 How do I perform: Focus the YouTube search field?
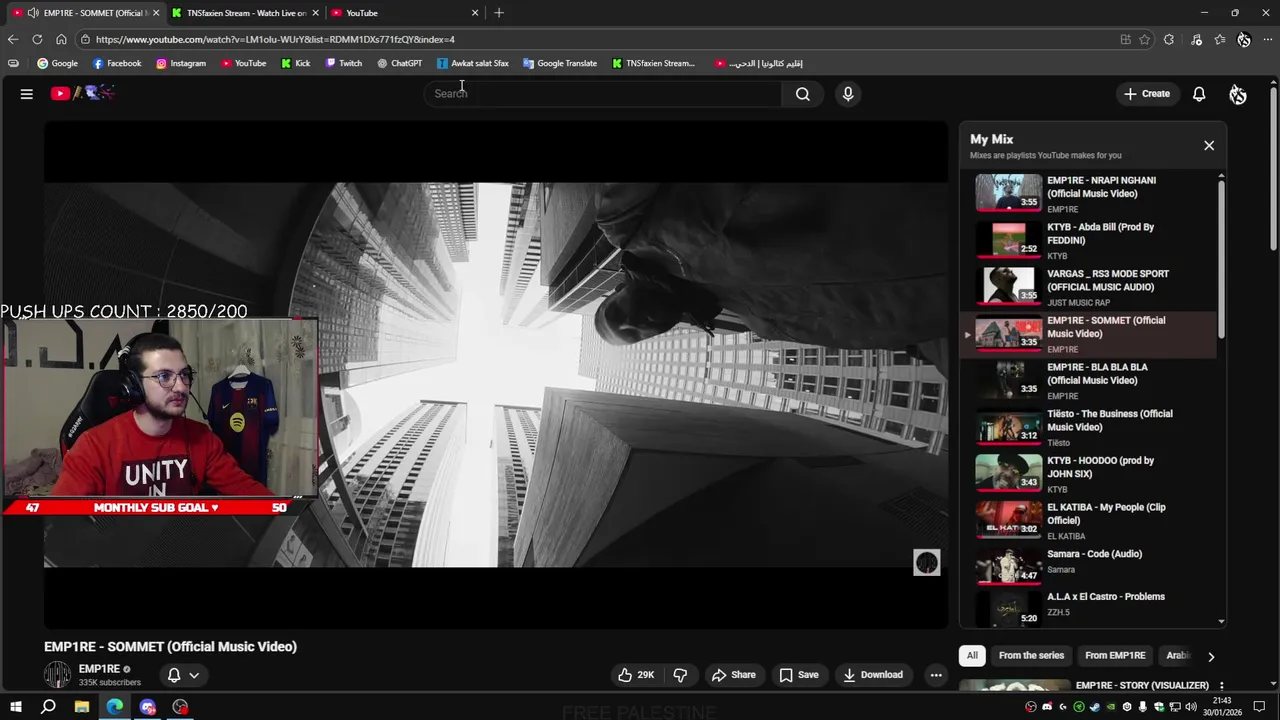point(604,94)
